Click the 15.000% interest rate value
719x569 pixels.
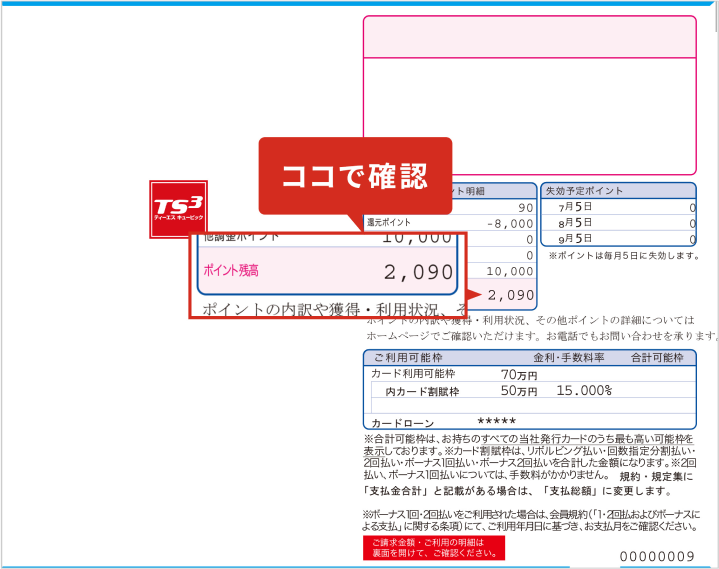coord(584,391)
